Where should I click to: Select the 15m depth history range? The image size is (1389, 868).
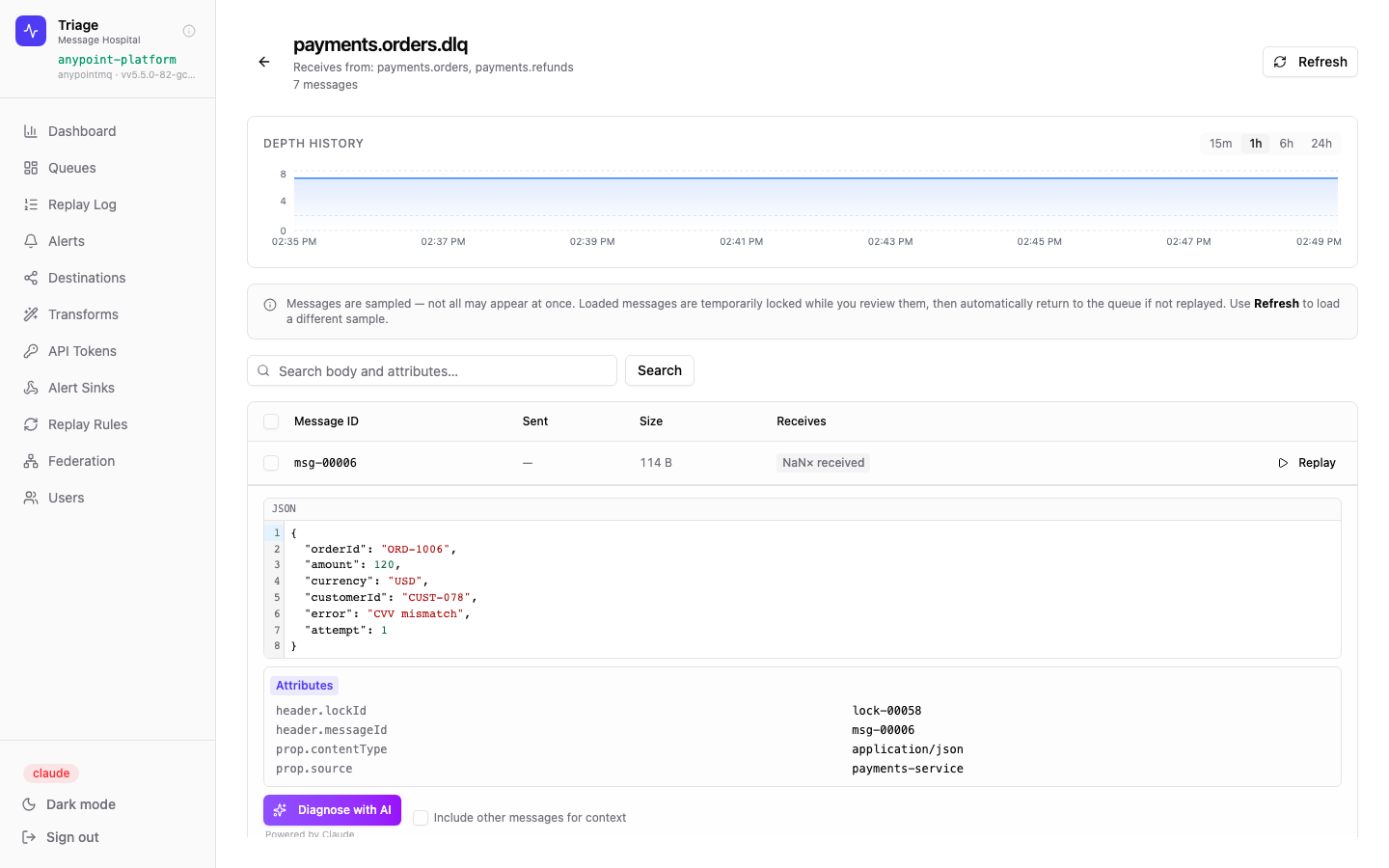pyautogui.click(x=1220, y=144)
